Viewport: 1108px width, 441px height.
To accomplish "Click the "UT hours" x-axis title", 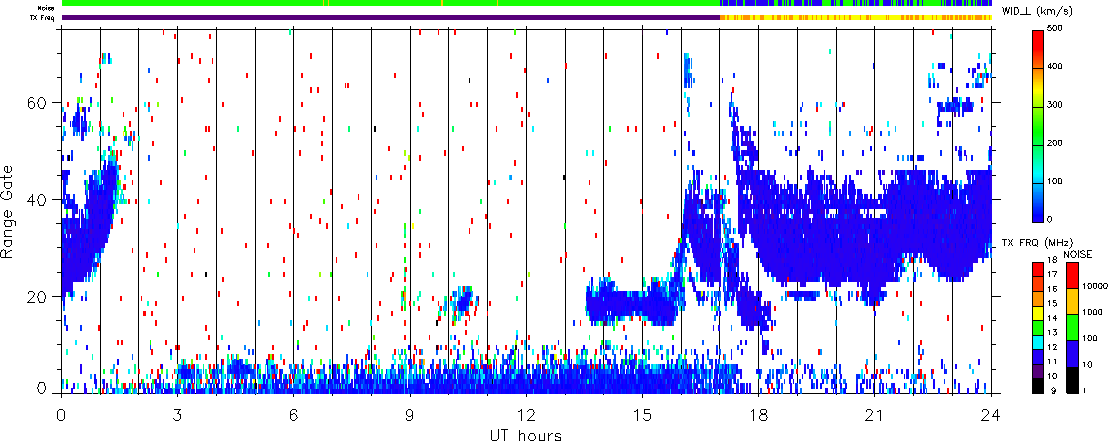I will tap(526, 434).
